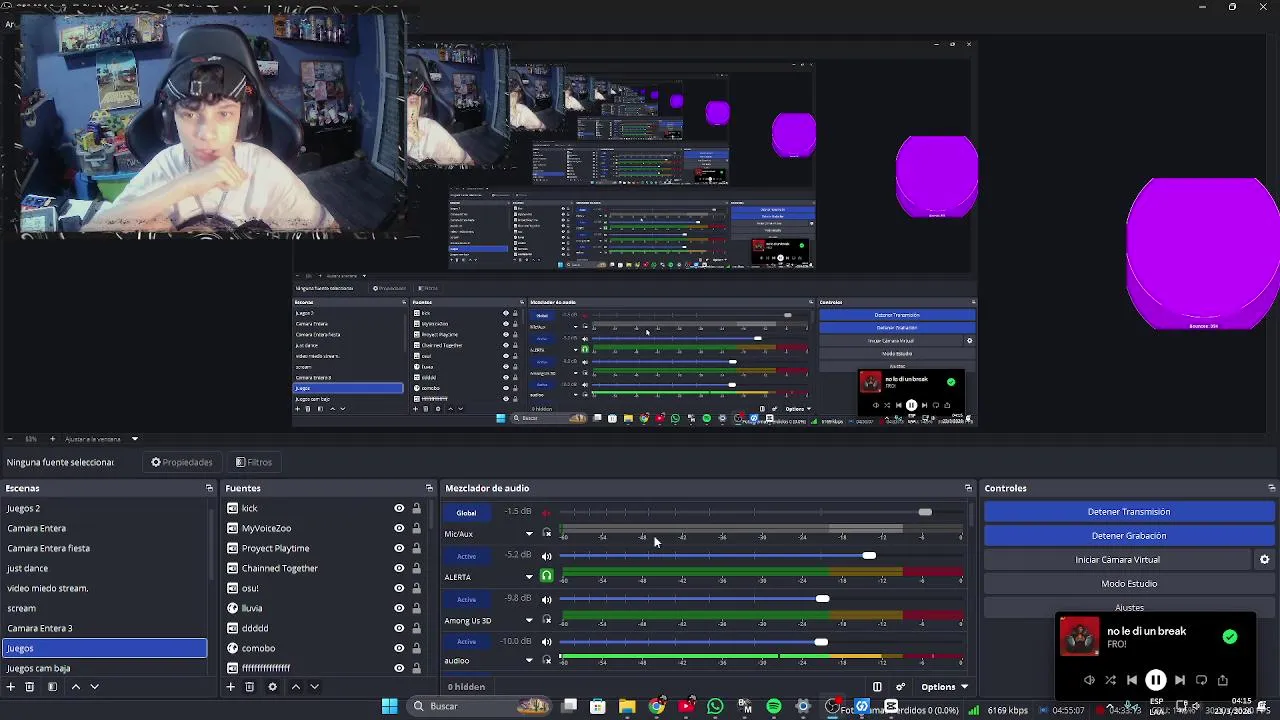Open Among Us 3D channel dropdown

click(x=529, y=621)
